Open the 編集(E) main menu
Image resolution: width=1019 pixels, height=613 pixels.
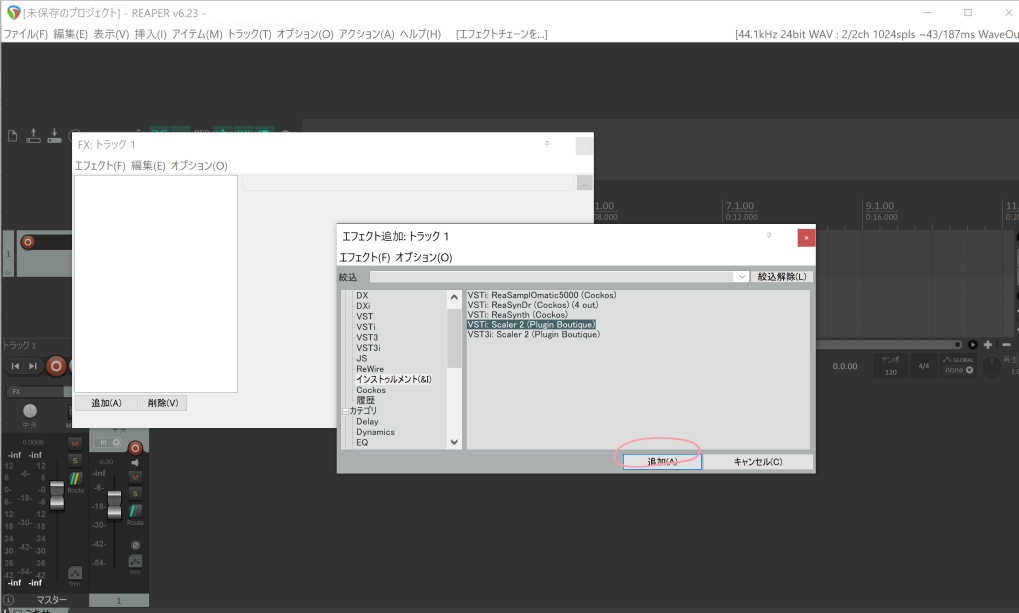point(70,34)
